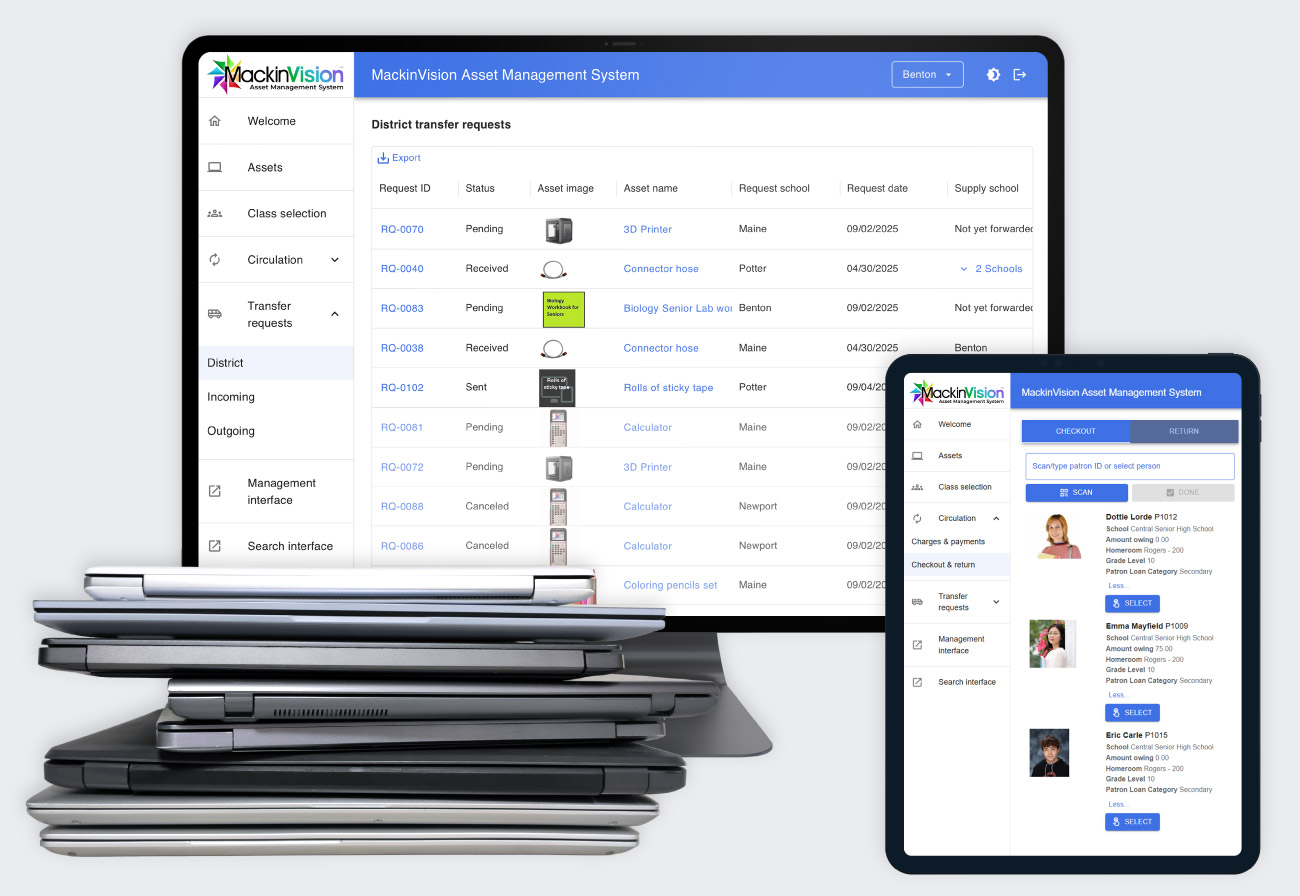Viewport: 1300px width, 896px height.
Task: Click the Transfer requests truck icon on monitor
Action: pyautogui.click(x=214, y=314)
